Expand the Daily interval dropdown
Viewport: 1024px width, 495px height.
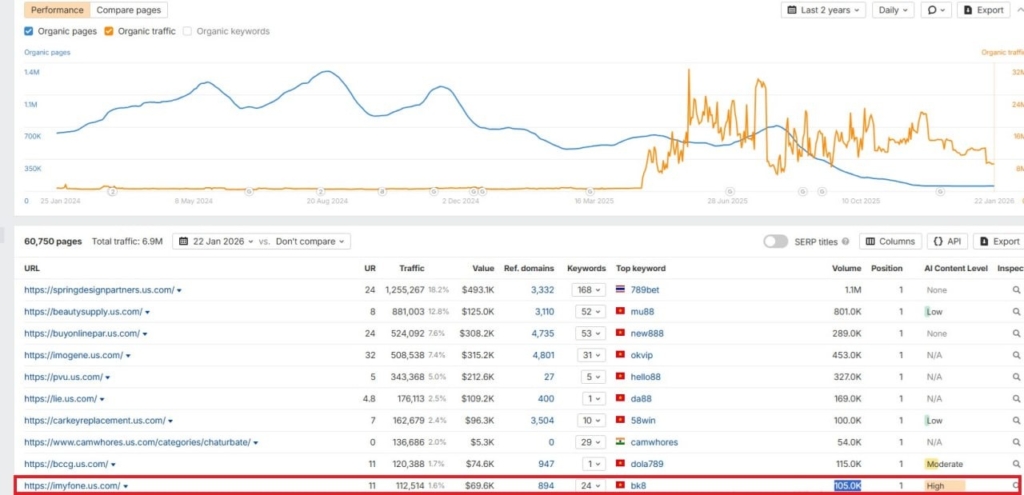click(x=892, y=10)
